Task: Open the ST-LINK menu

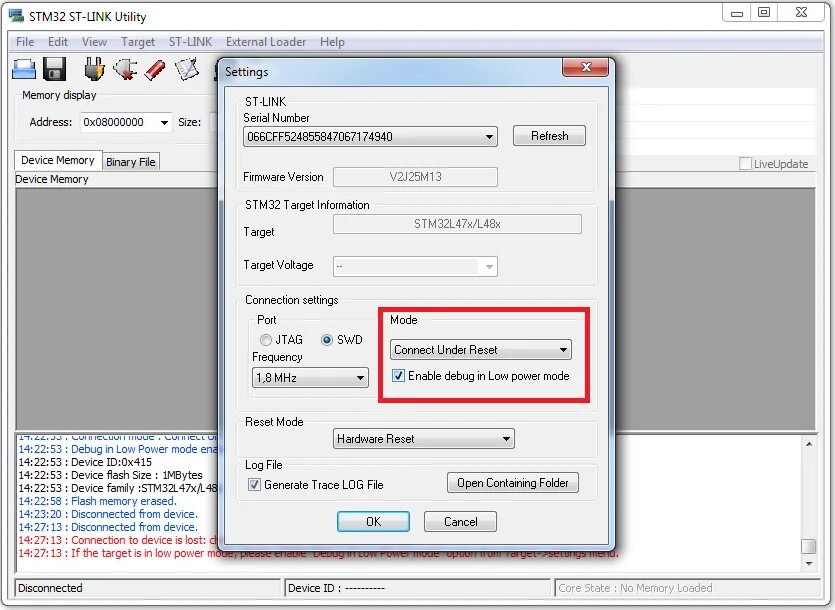Action: click(190, 42)
